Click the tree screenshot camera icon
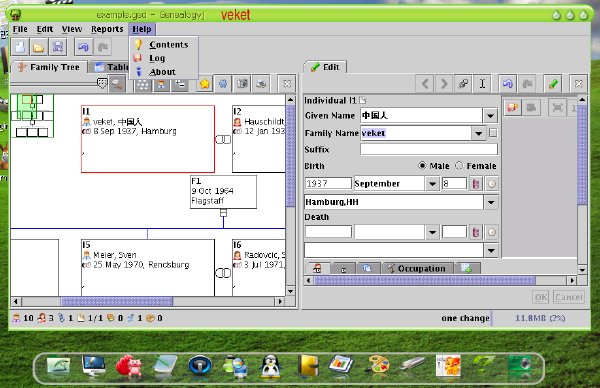The height and width of the screenshot is (388, 600). 242,84
